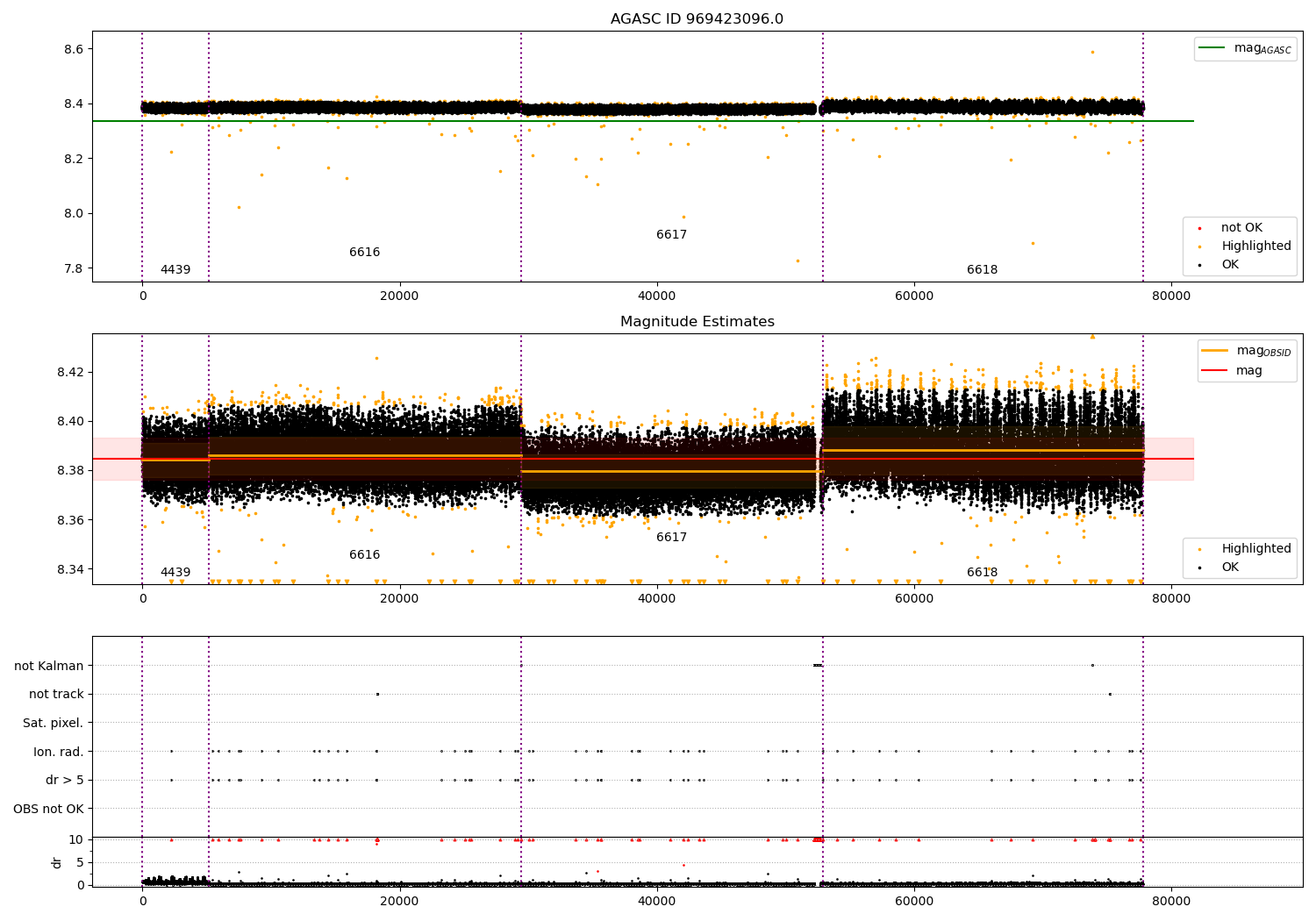Click the dr axis tick labeled 10
Image resolution: width=1316 pixels, height=921 pixels.
click(76, 840)
